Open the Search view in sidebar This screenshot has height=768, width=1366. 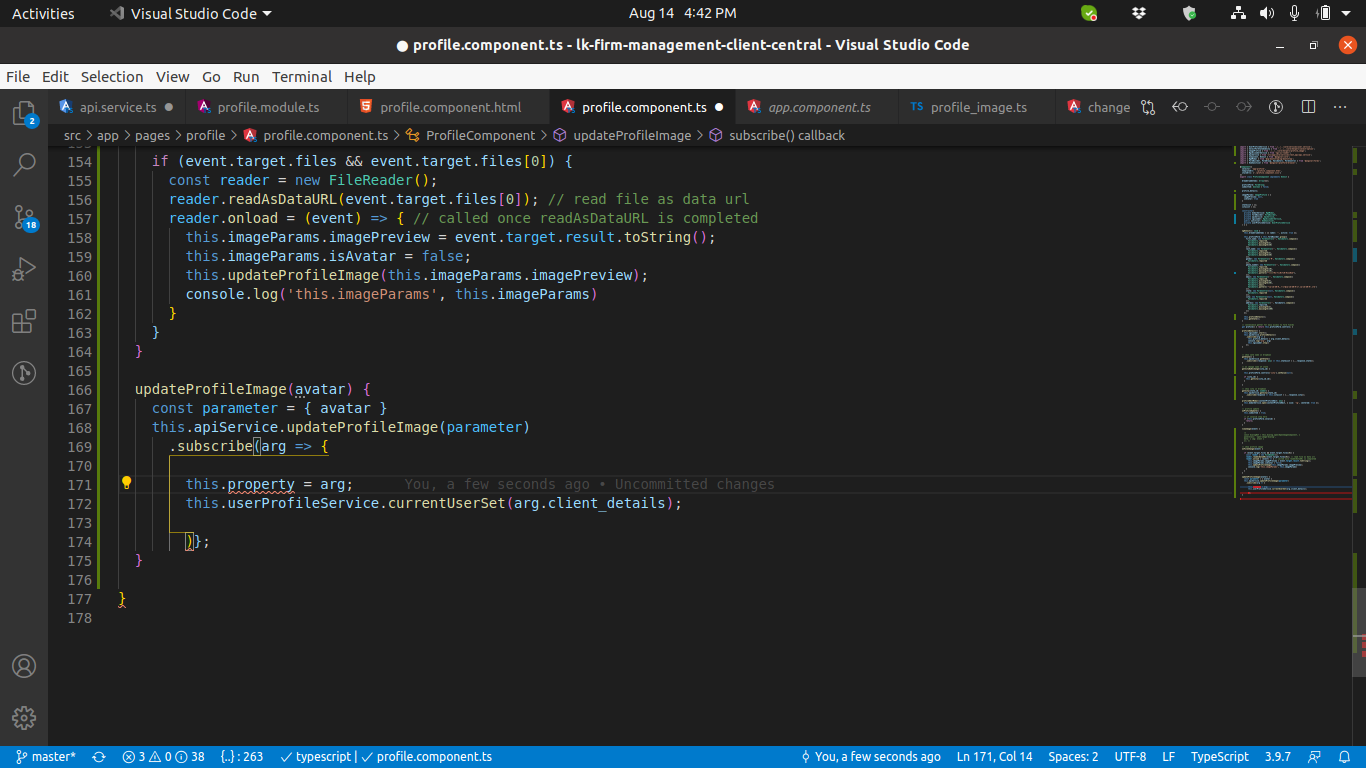click(24, 164)
